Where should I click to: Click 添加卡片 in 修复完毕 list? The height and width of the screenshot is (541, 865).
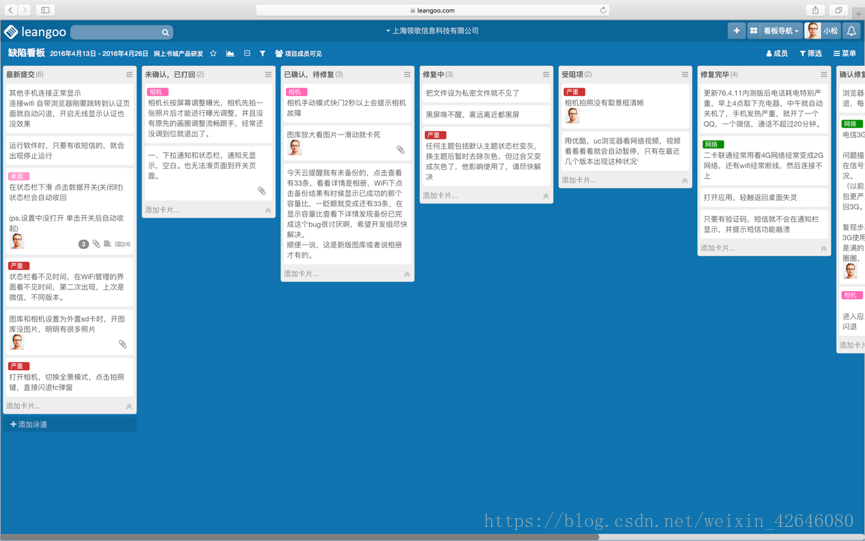(718, 248)
